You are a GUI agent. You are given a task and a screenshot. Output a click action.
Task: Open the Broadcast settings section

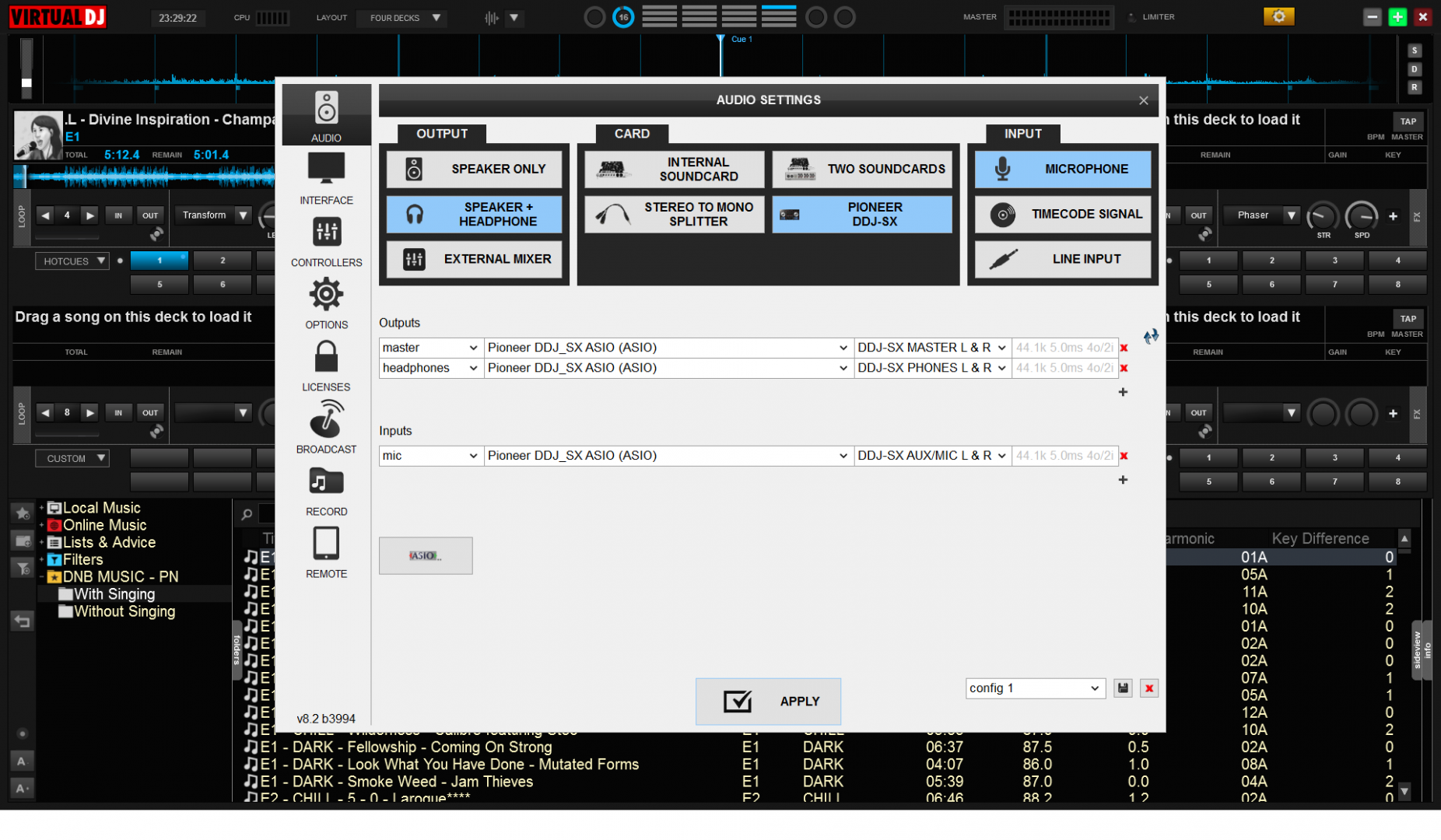[326, 427]
